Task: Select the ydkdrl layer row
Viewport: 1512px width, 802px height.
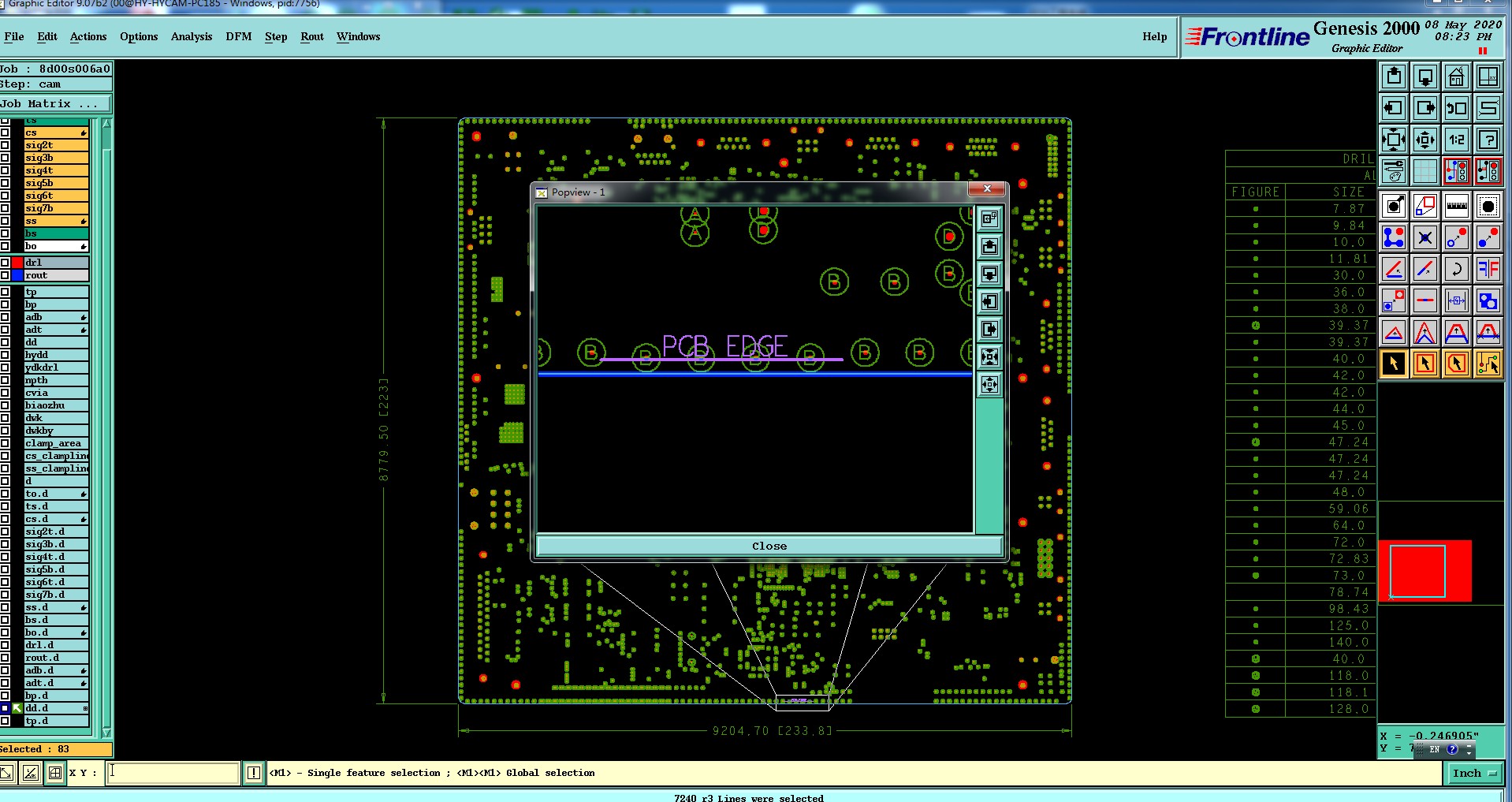Action: 56,367
